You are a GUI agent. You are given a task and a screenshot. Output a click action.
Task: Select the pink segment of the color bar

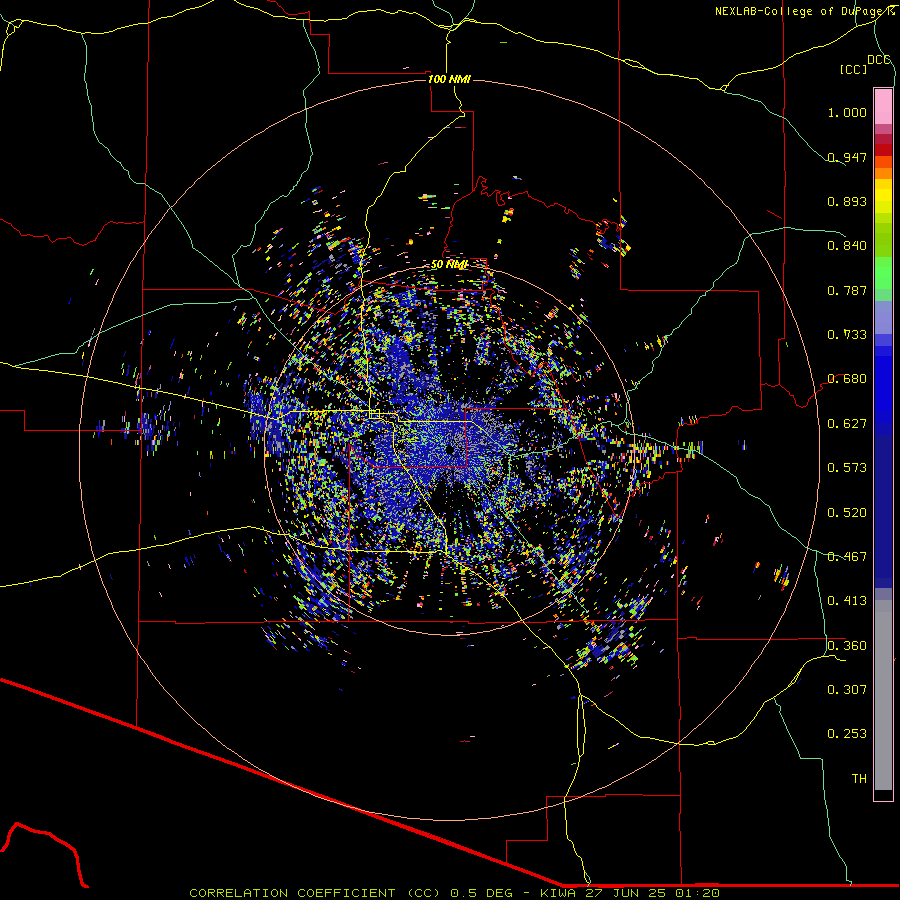[x=883, y=106]
